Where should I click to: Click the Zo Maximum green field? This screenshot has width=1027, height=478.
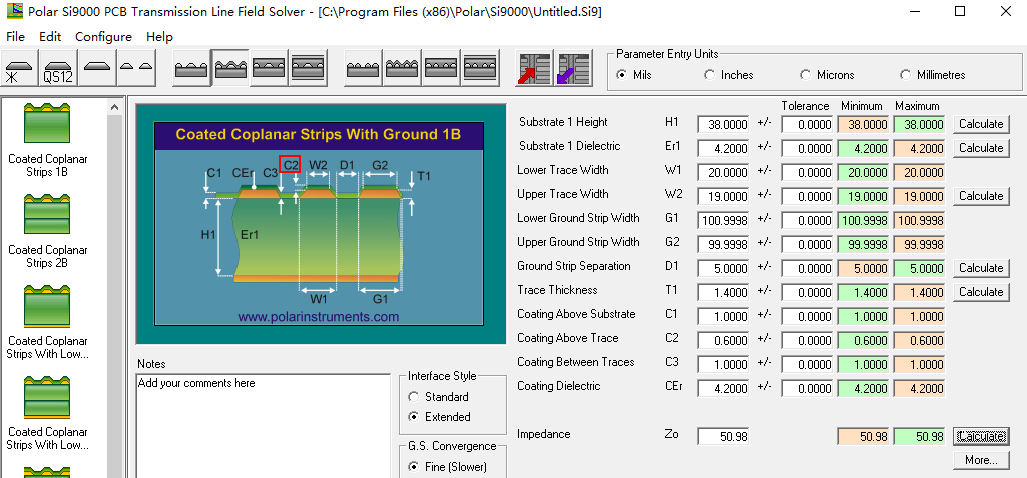pyautogui.click(x=919, y=437)
